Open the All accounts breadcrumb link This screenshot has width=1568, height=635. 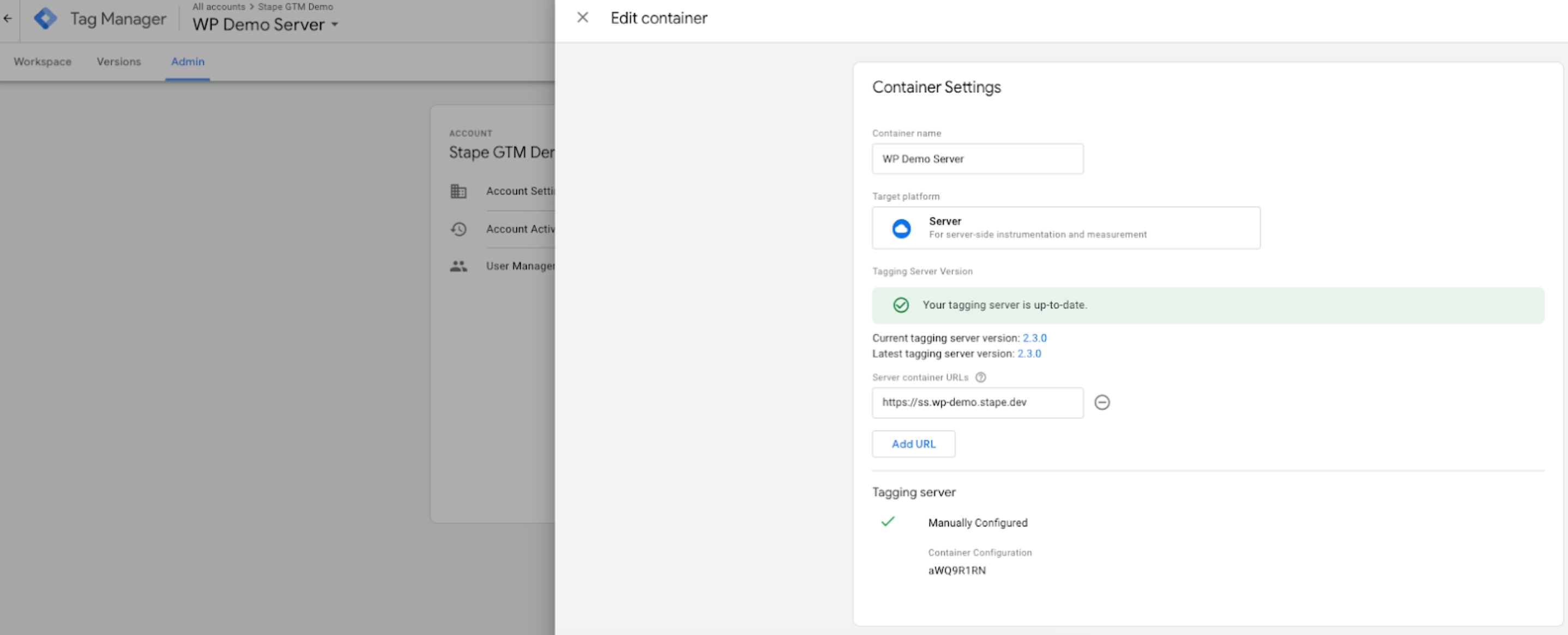(219, 7)
